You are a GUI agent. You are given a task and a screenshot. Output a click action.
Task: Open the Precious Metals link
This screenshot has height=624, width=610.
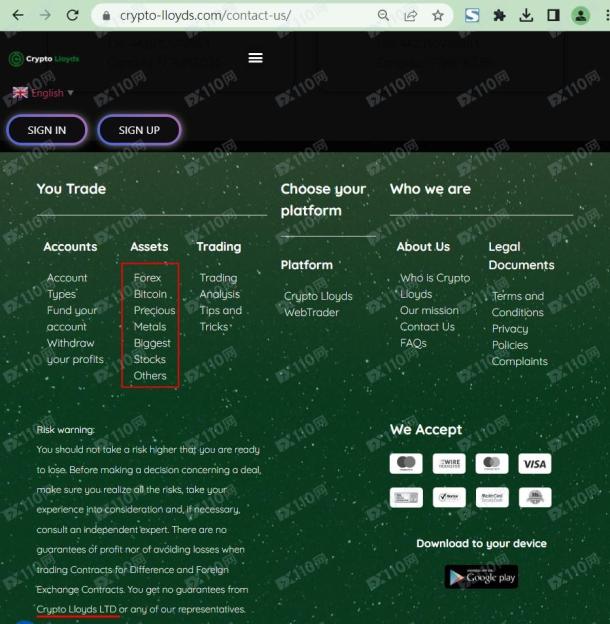coord(154,318)
